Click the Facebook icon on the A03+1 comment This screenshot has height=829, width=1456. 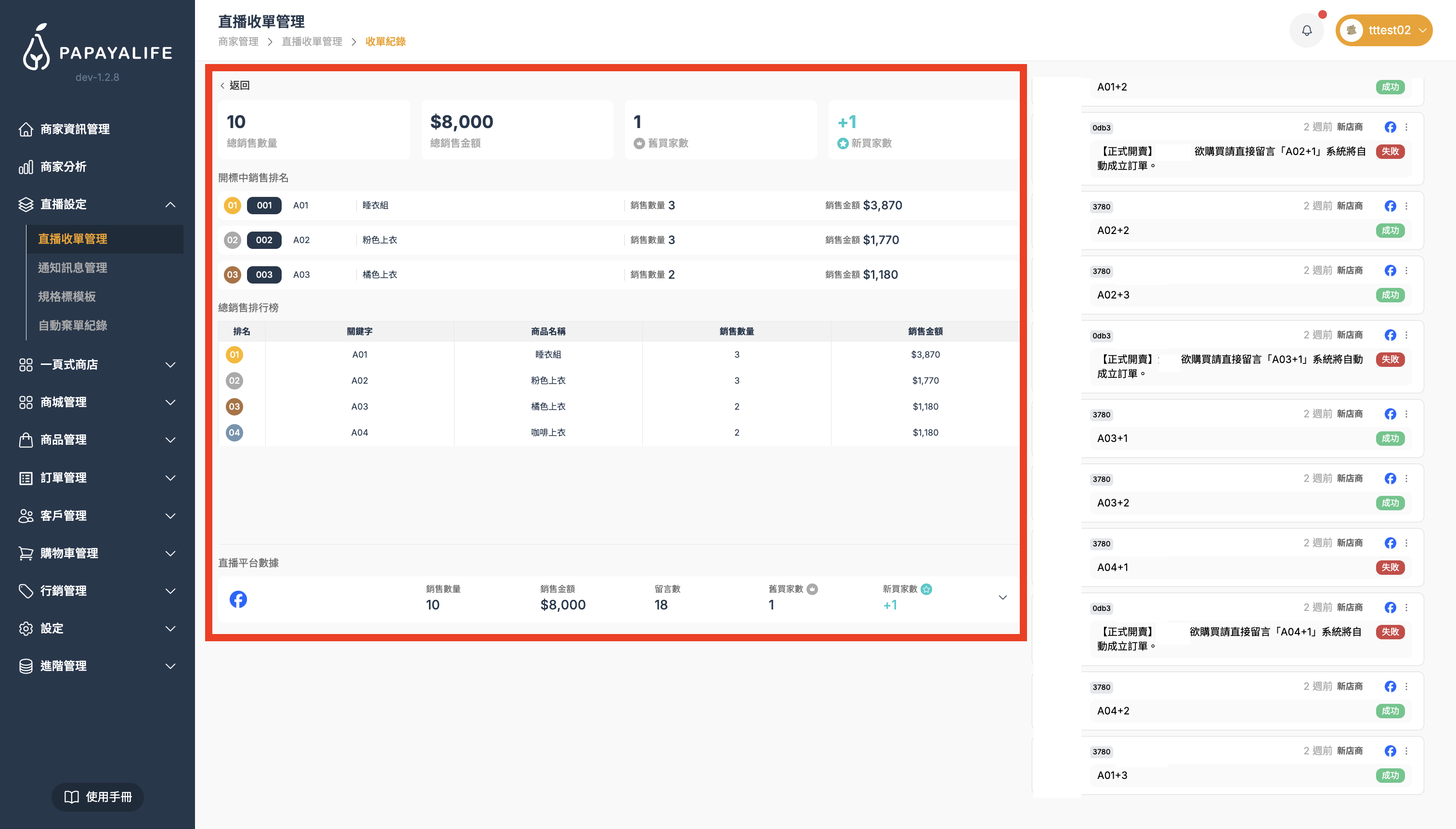pos(1390,414)
